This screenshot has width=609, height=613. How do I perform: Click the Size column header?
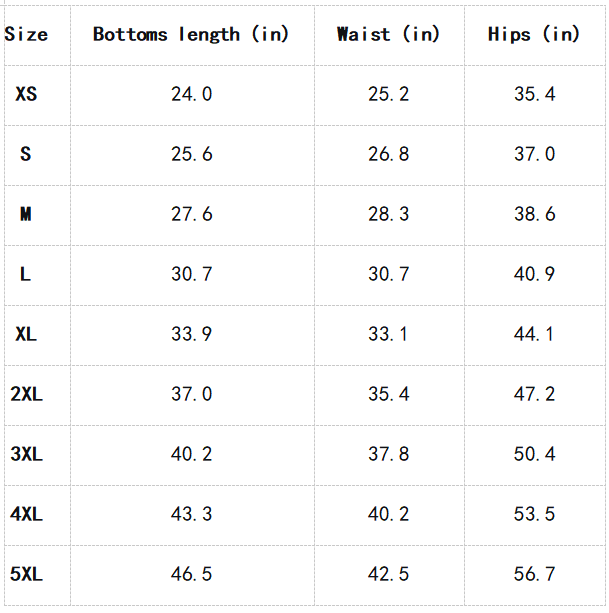26,34
